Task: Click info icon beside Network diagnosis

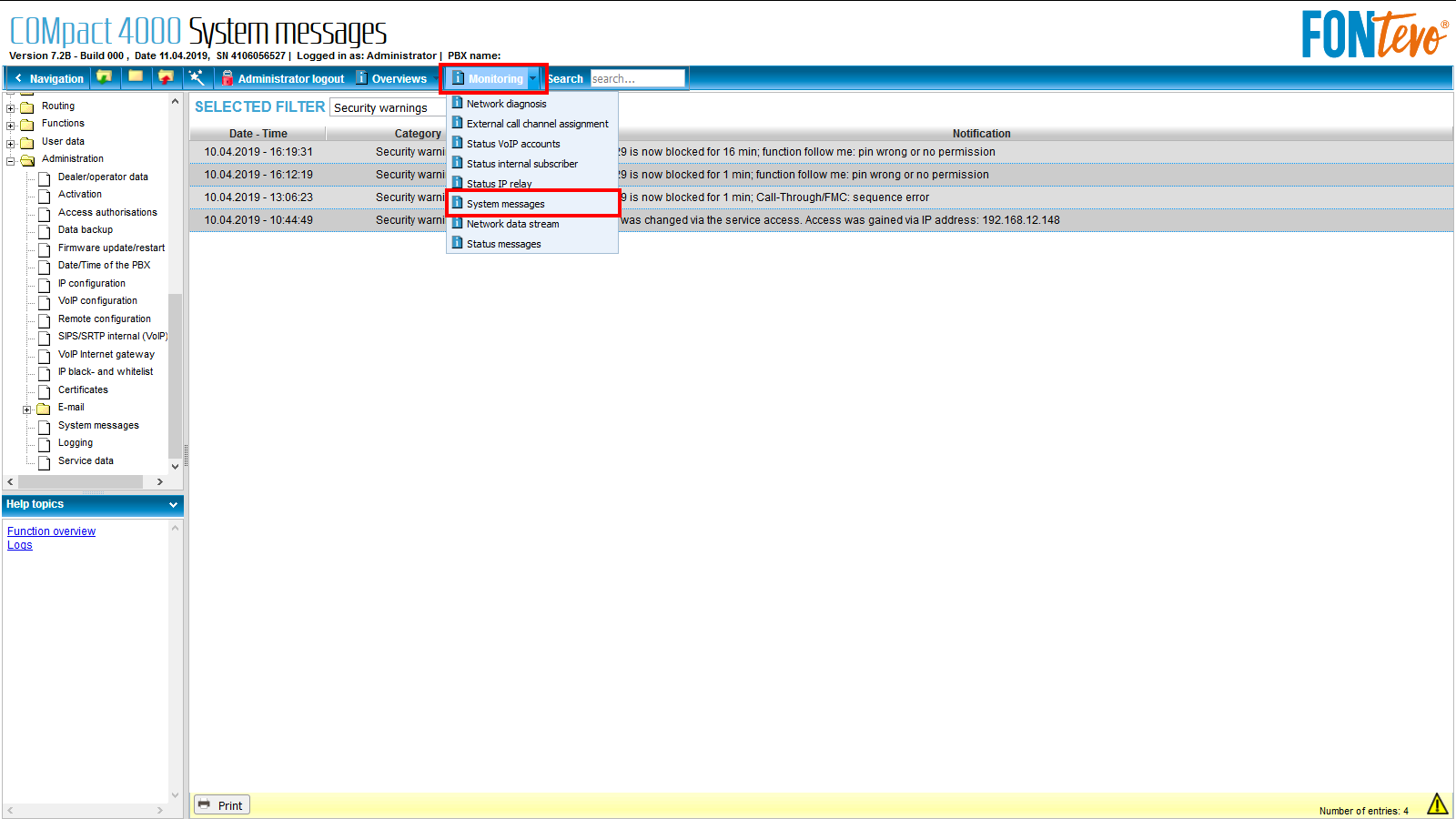Action: pyautogui.click(x=458, y=103)
